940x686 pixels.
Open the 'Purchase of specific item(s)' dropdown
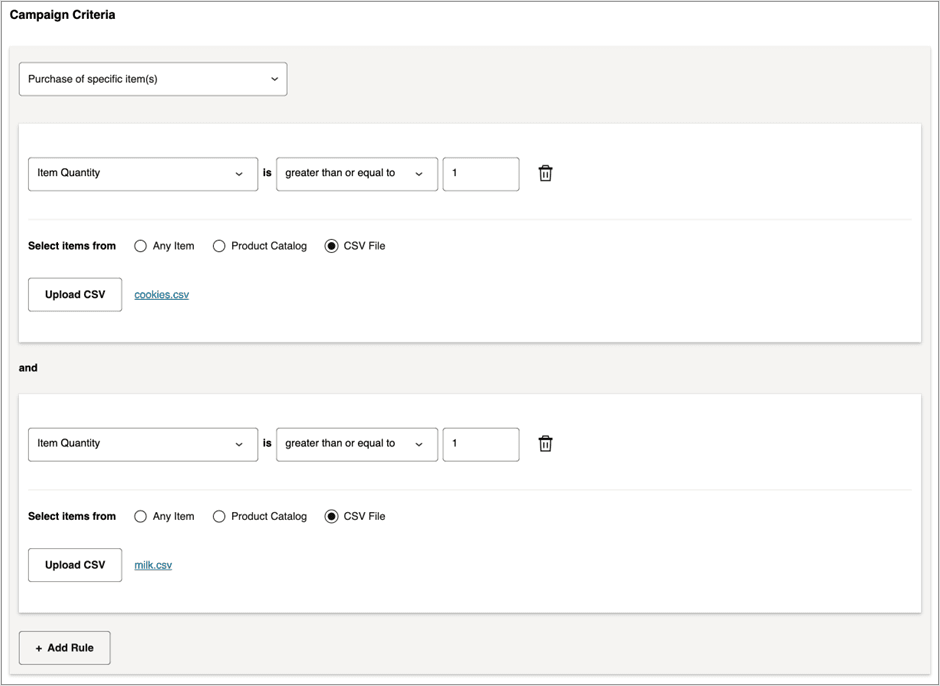153,79
